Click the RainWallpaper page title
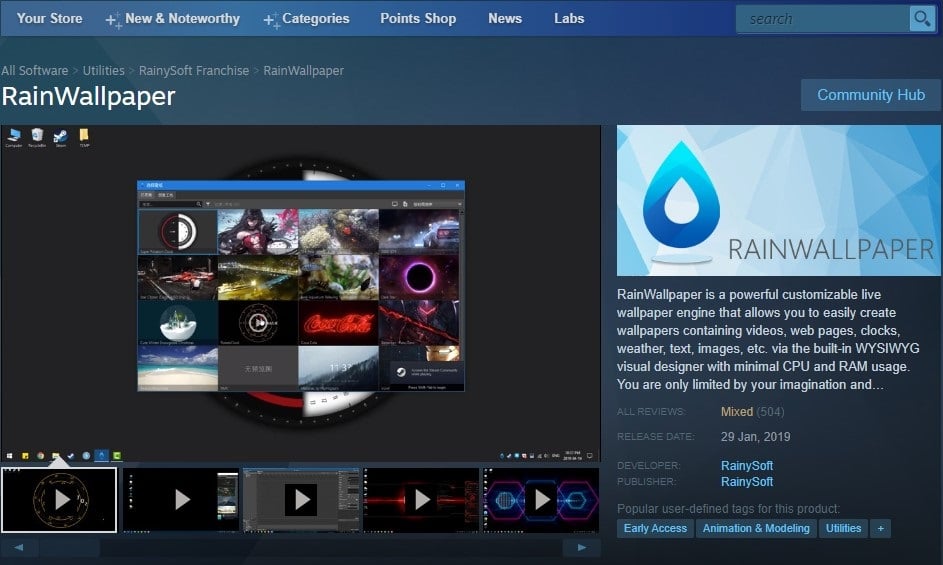This screenshot has width=943, height=565. [x=88, y=96]
